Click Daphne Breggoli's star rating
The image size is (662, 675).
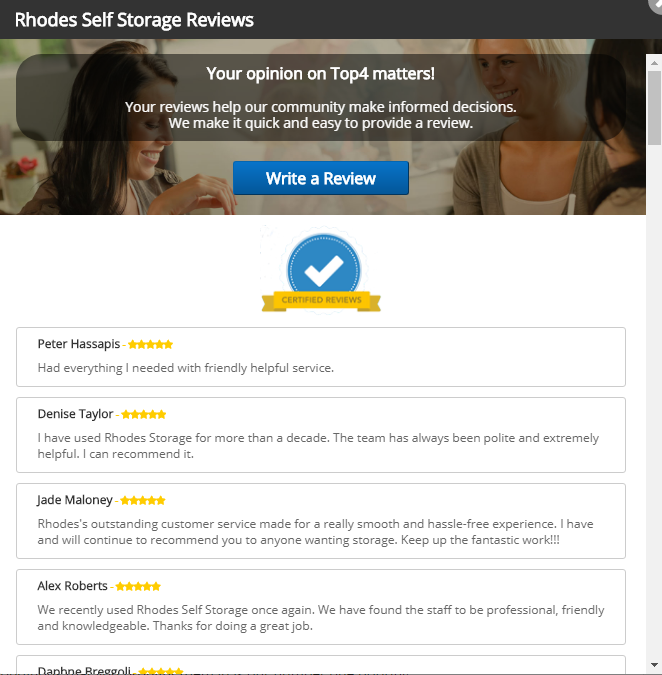[x=161, y=671]
